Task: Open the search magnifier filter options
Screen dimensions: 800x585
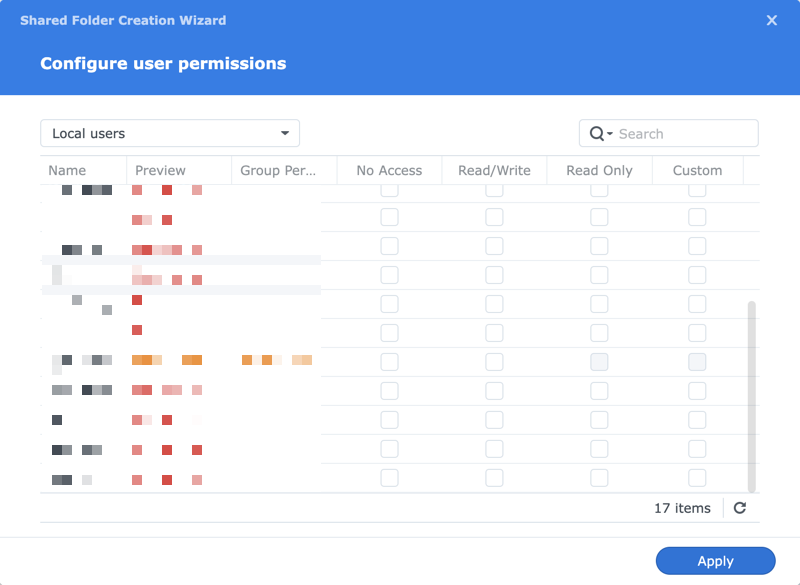Action: (601, 134)
